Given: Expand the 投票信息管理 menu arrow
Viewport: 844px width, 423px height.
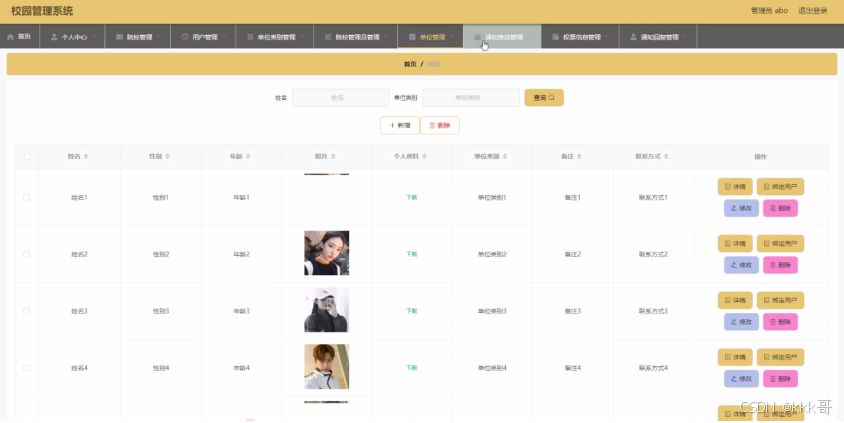Looking at the screenshot, I should pyautogui.click(x=607, y=37).
